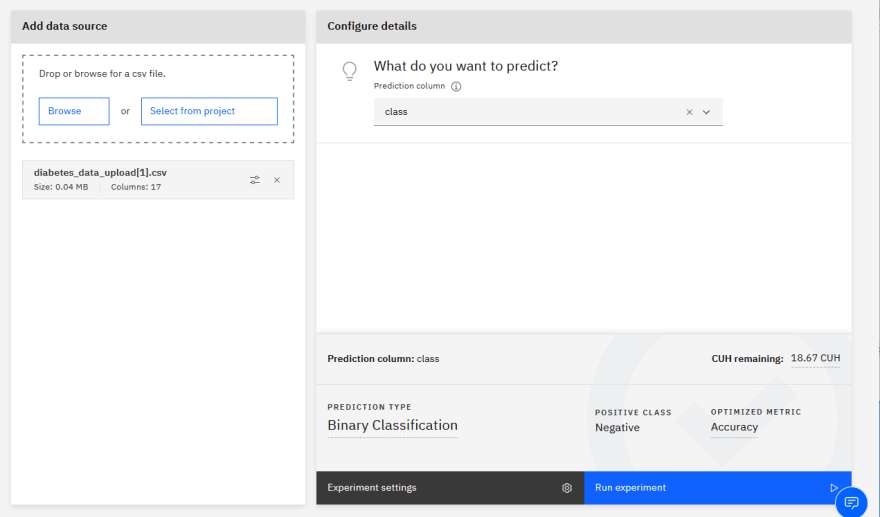The width and height of the screenshot is (880, 517).
Task: Browse for a csv file
Action: point(74,111)
